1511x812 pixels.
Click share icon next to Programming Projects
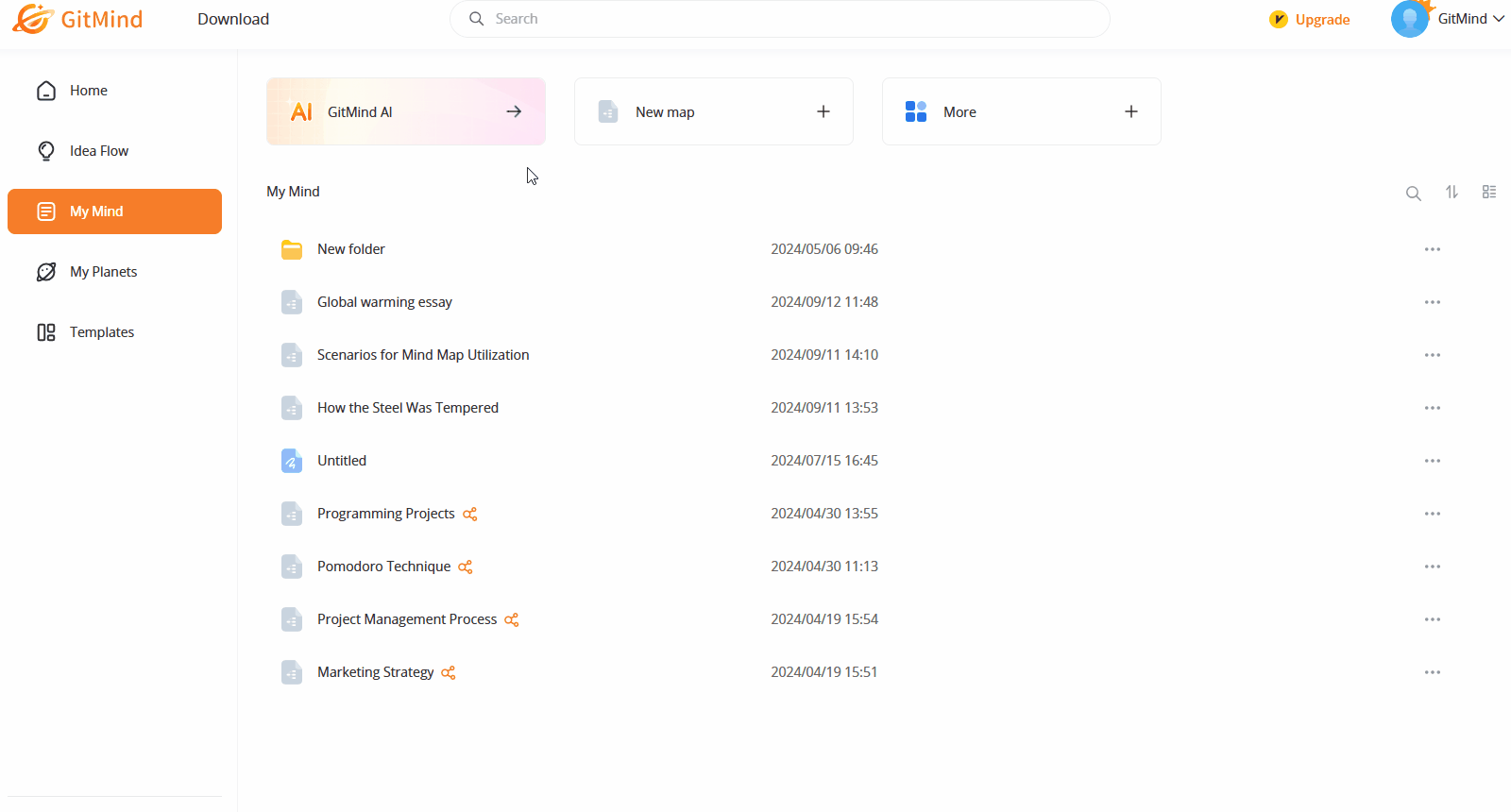tap(469, 514)
